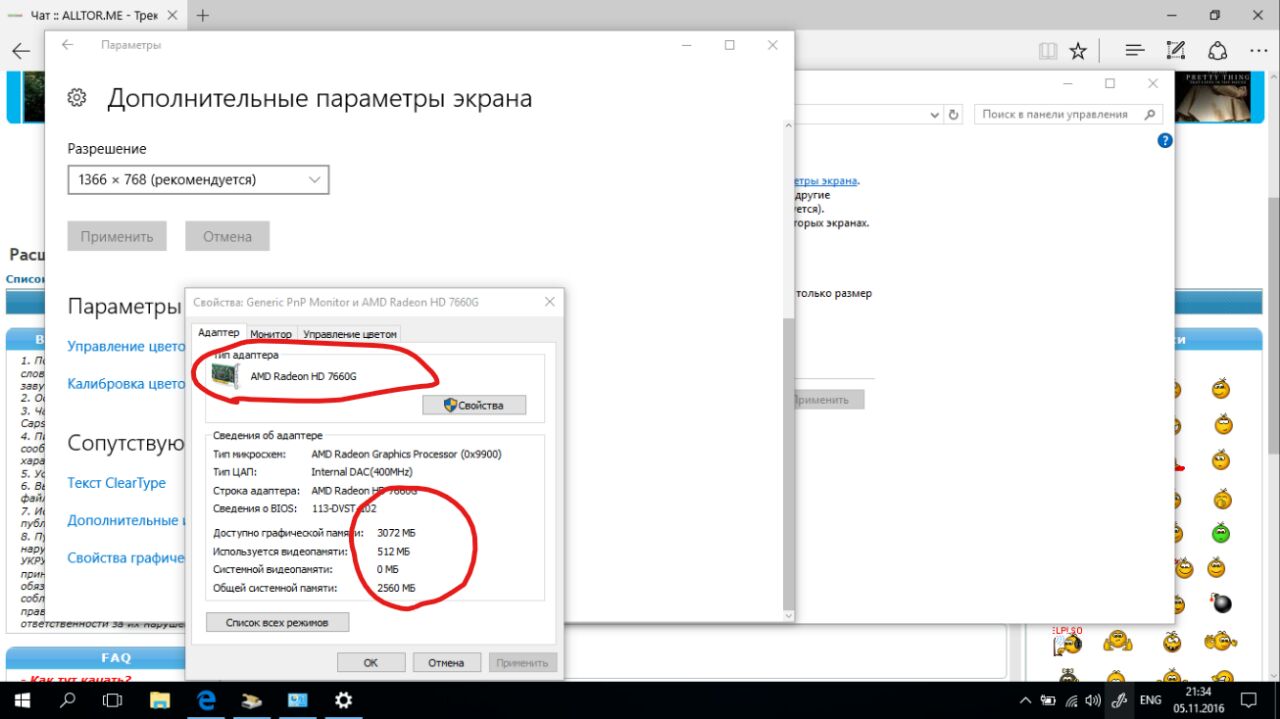Open taskbar search magnifier
The width and height of the screenshot is (1280, 719).
coord(68,700)
